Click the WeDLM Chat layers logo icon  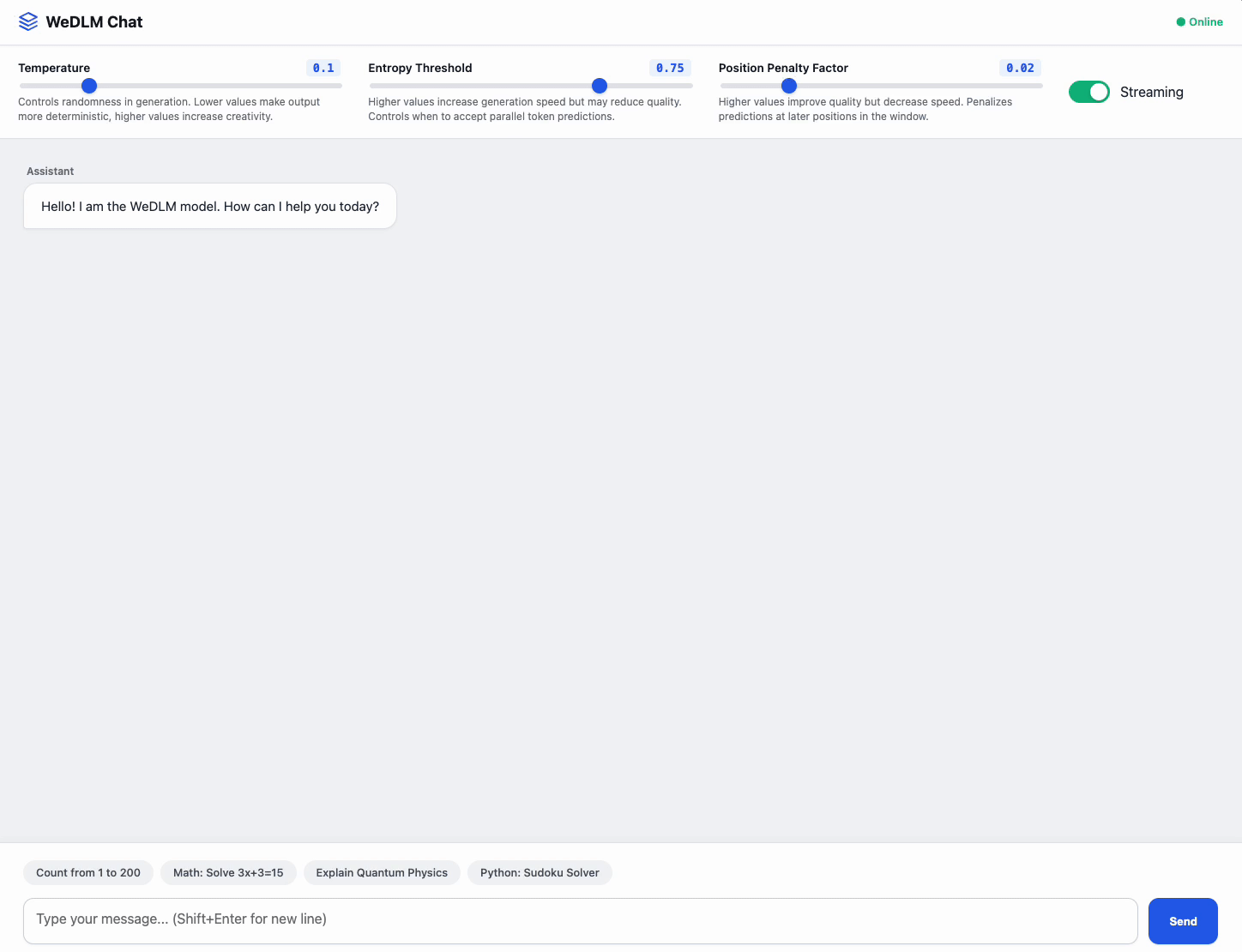28,21
